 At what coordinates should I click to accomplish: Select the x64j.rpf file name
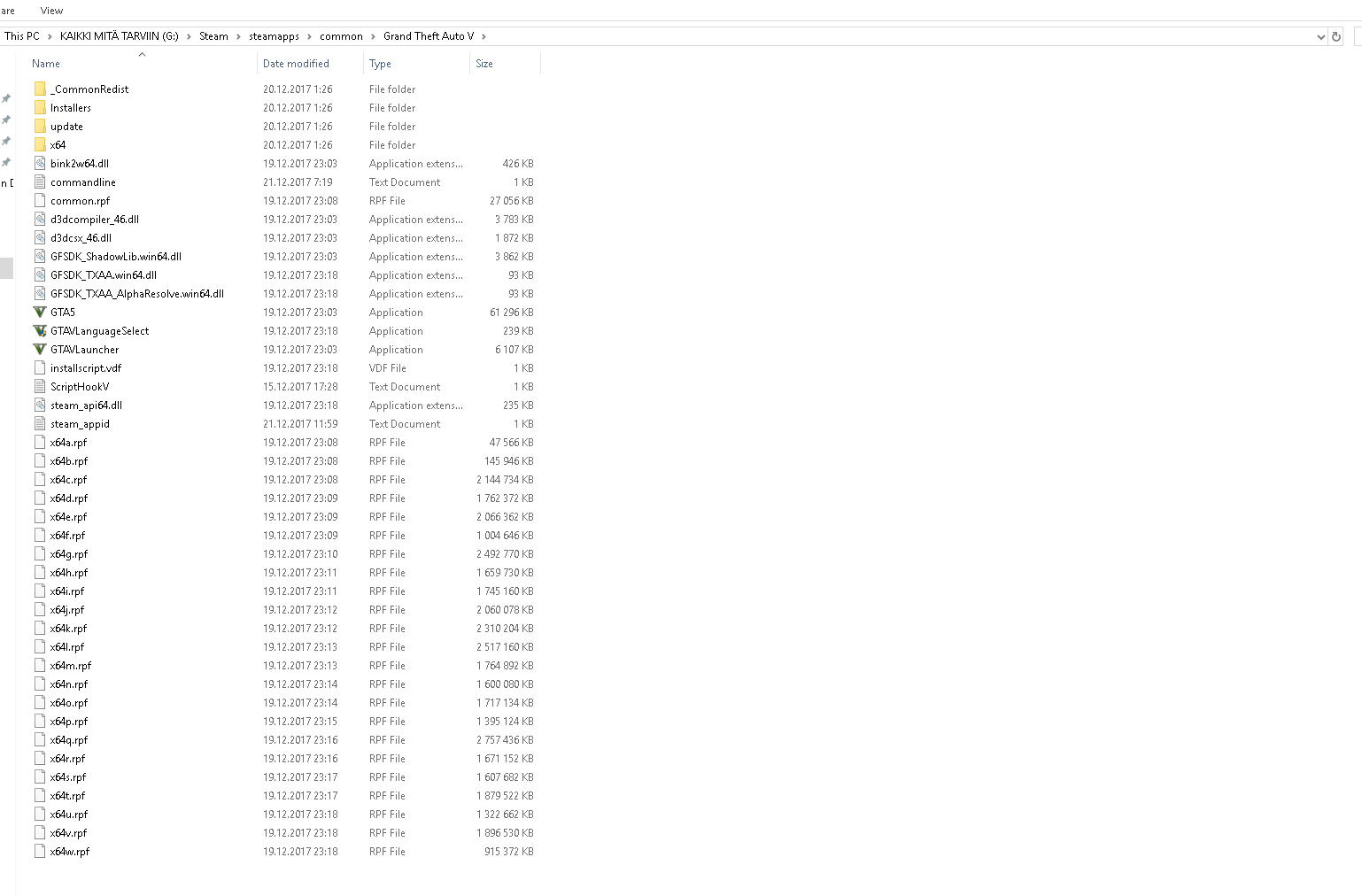pos(67,610)
